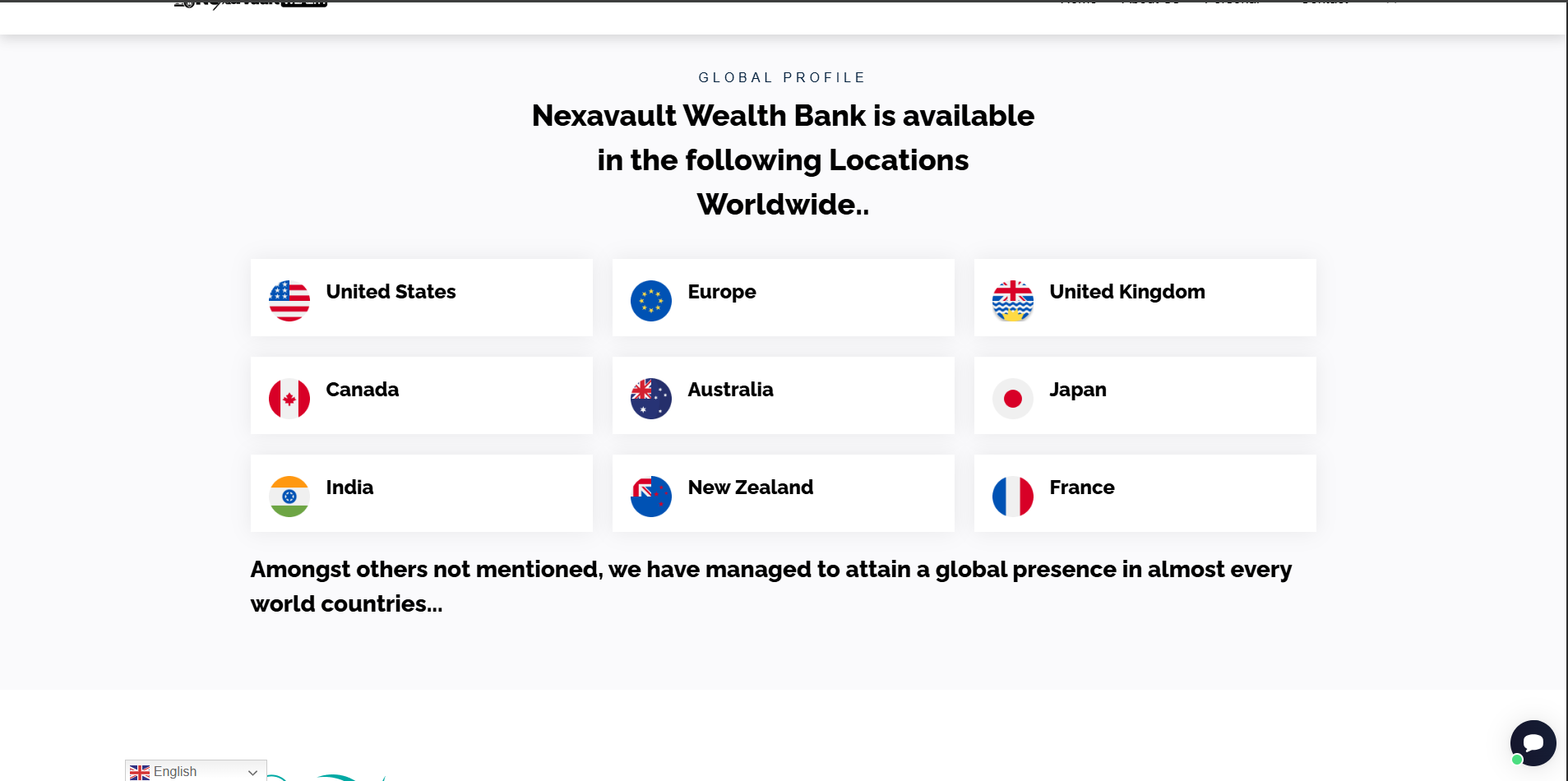1568x781 pixels.
Task: Click the Canada location label
Action: click(363, 390)
